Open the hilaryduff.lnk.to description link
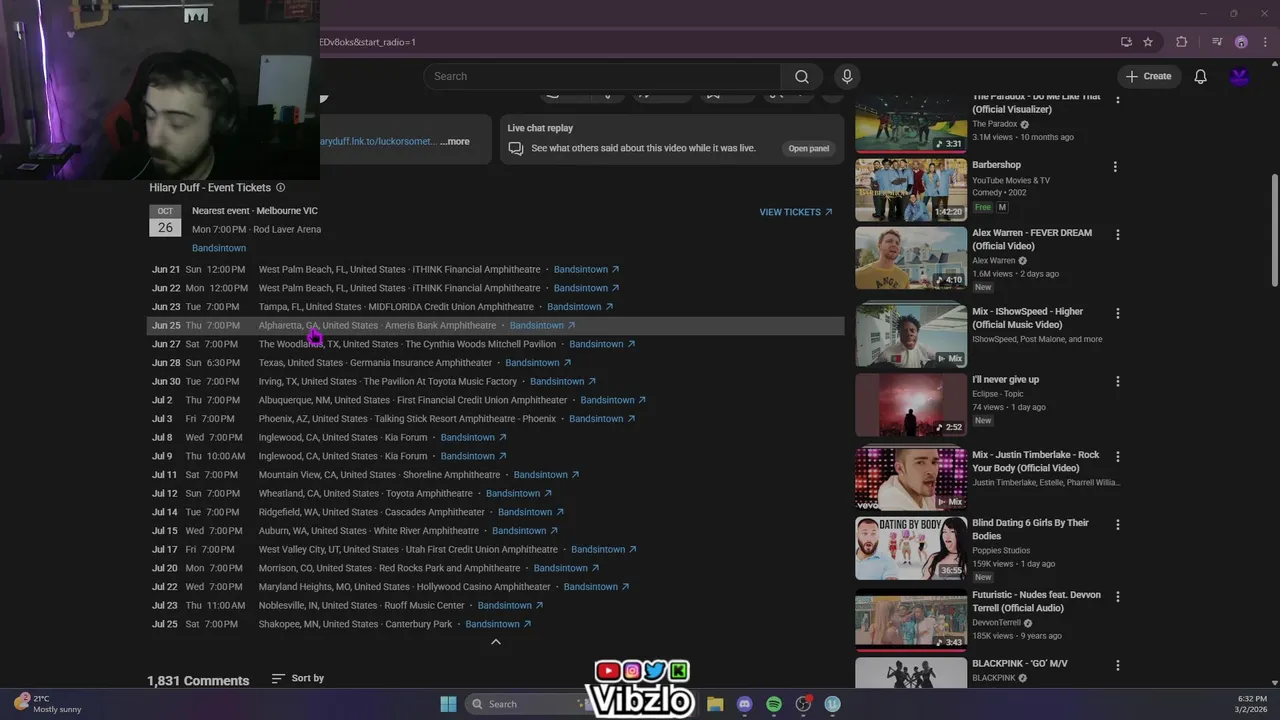The width and height of the screenshot is (1280, 720). tap(377, 142)
